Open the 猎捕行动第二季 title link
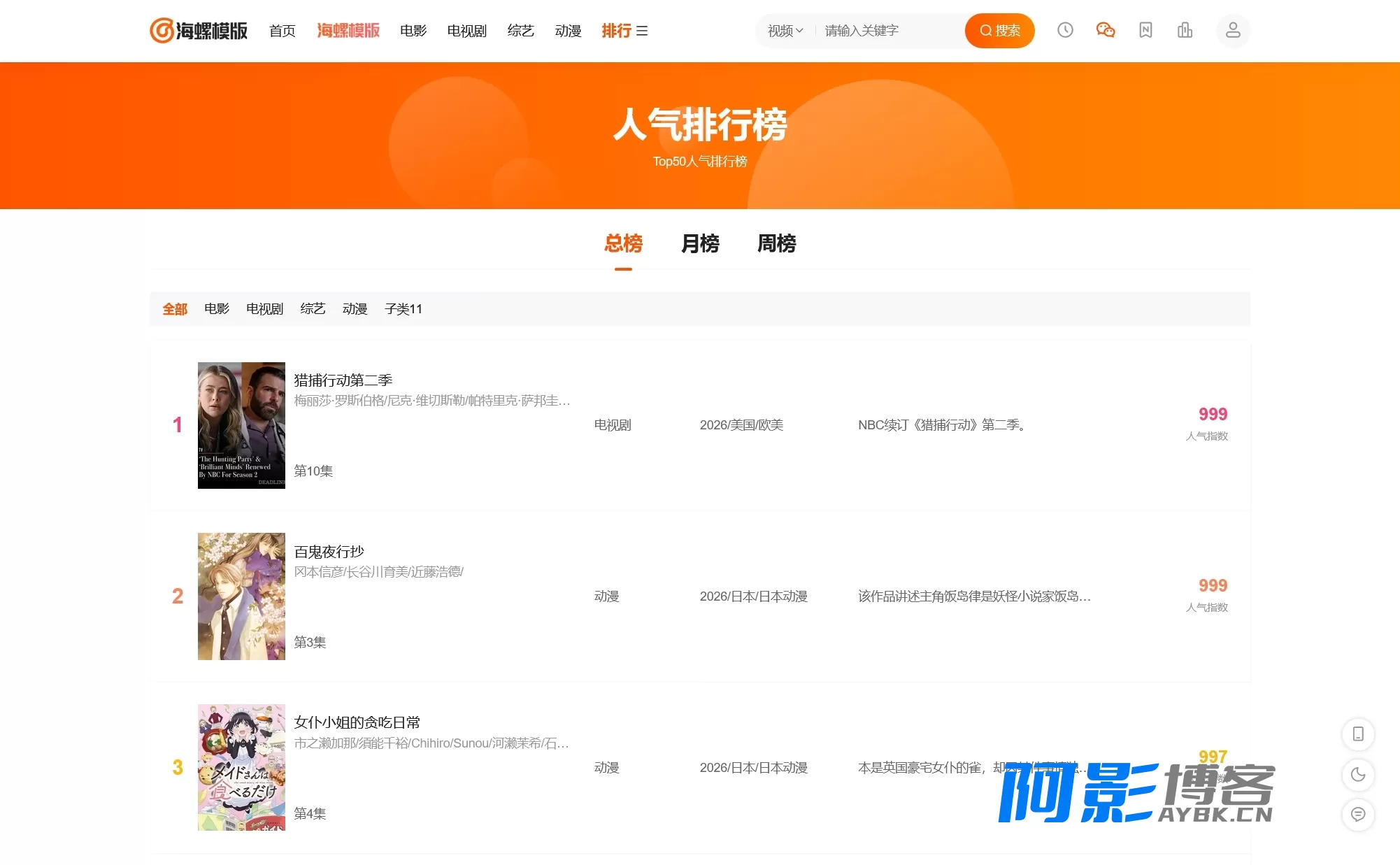The width and height of the screenshot is (1400, 865). (343, 380)
